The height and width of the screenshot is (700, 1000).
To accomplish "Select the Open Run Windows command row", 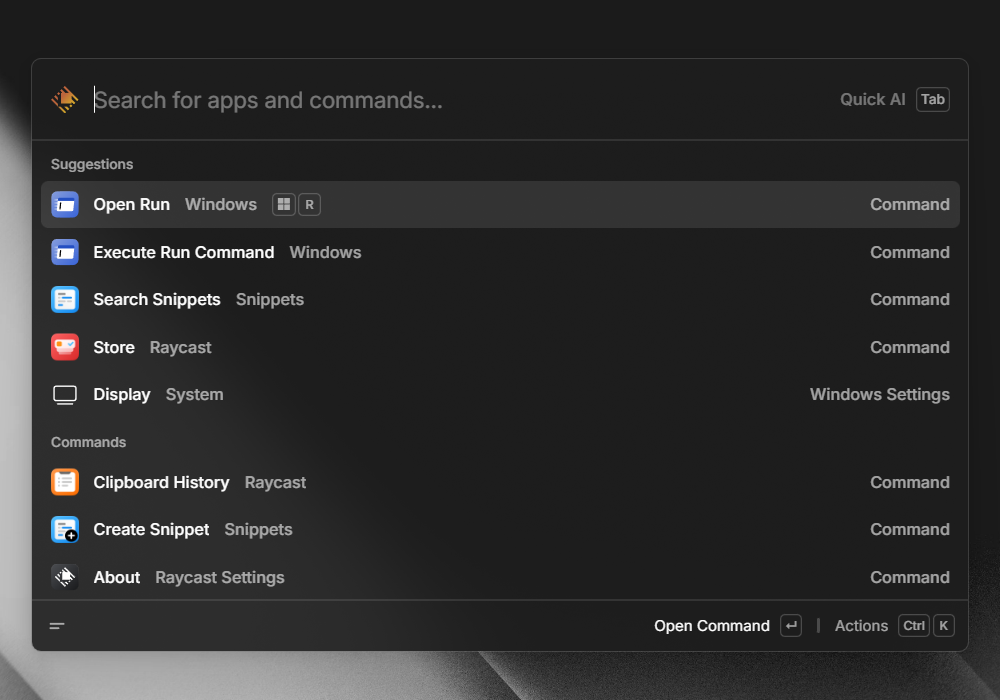I will click(500, 205).
